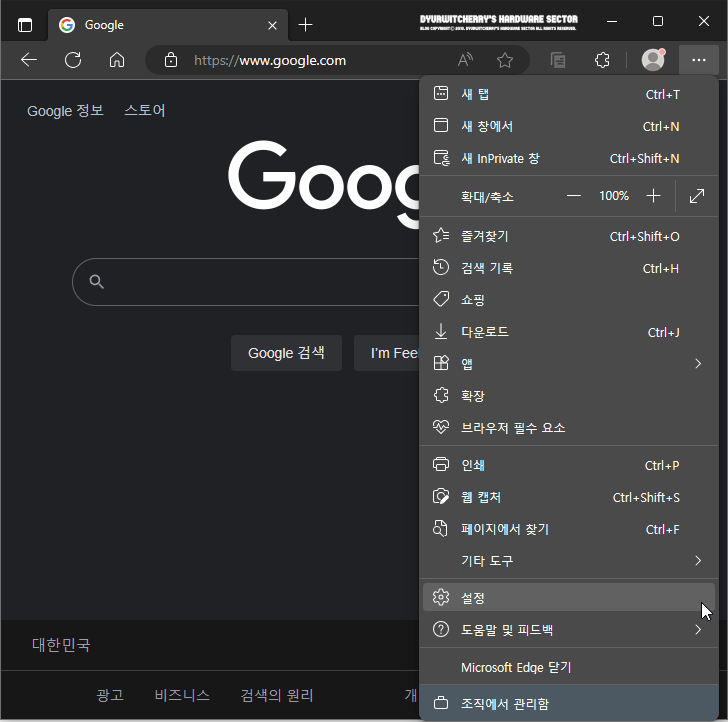Open 검색 기록 from the menu

coord(569,268)
